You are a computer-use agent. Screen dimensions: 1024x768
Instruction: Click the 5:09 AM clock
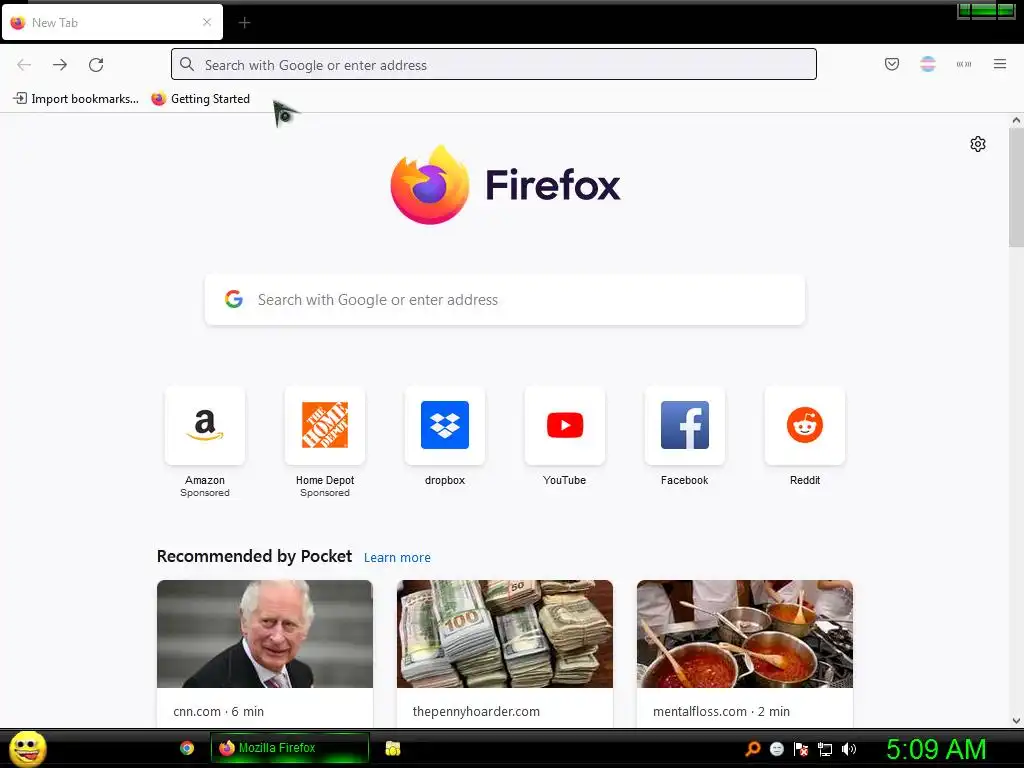[936, 749]
